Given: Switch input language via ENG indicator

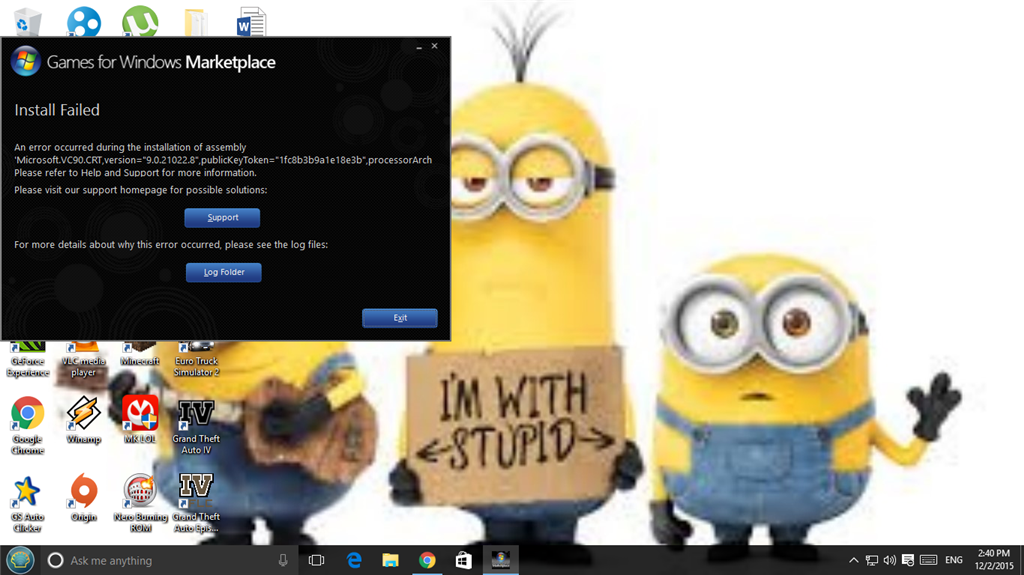Looking at the screenshot, I should [x=954, y=561].
